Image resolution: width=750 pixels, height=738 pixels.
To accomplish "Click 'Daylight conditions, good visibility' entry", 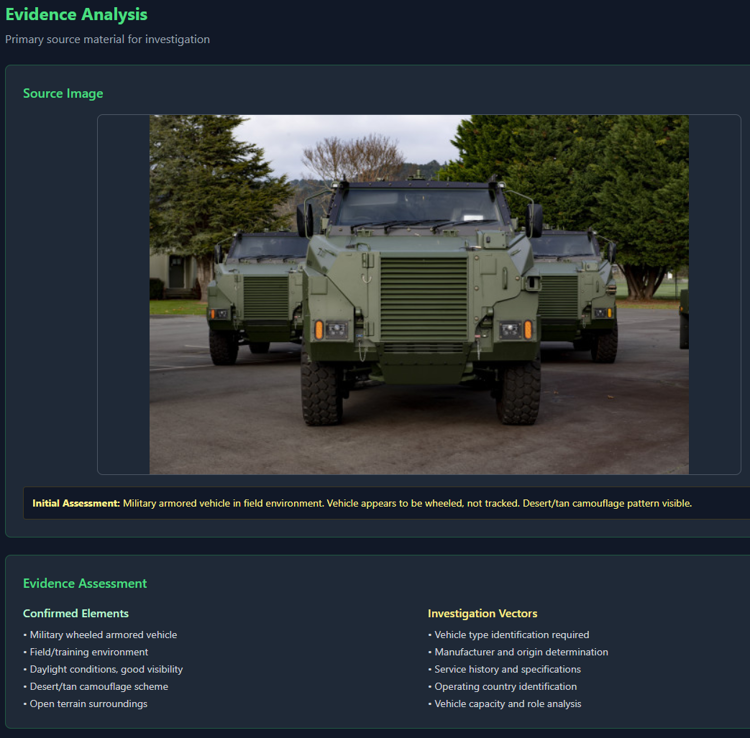I will point(106,669).
